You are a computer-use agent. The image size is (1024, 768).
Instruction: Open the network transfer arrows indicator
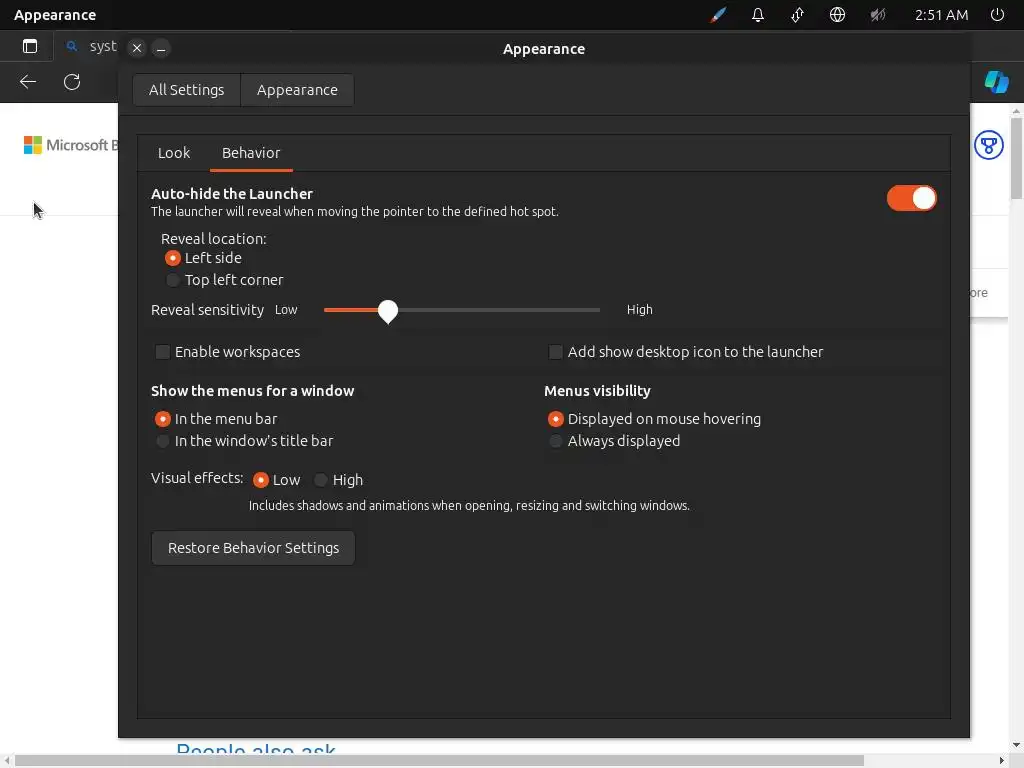pyautogui.click(x=797, y=14)
